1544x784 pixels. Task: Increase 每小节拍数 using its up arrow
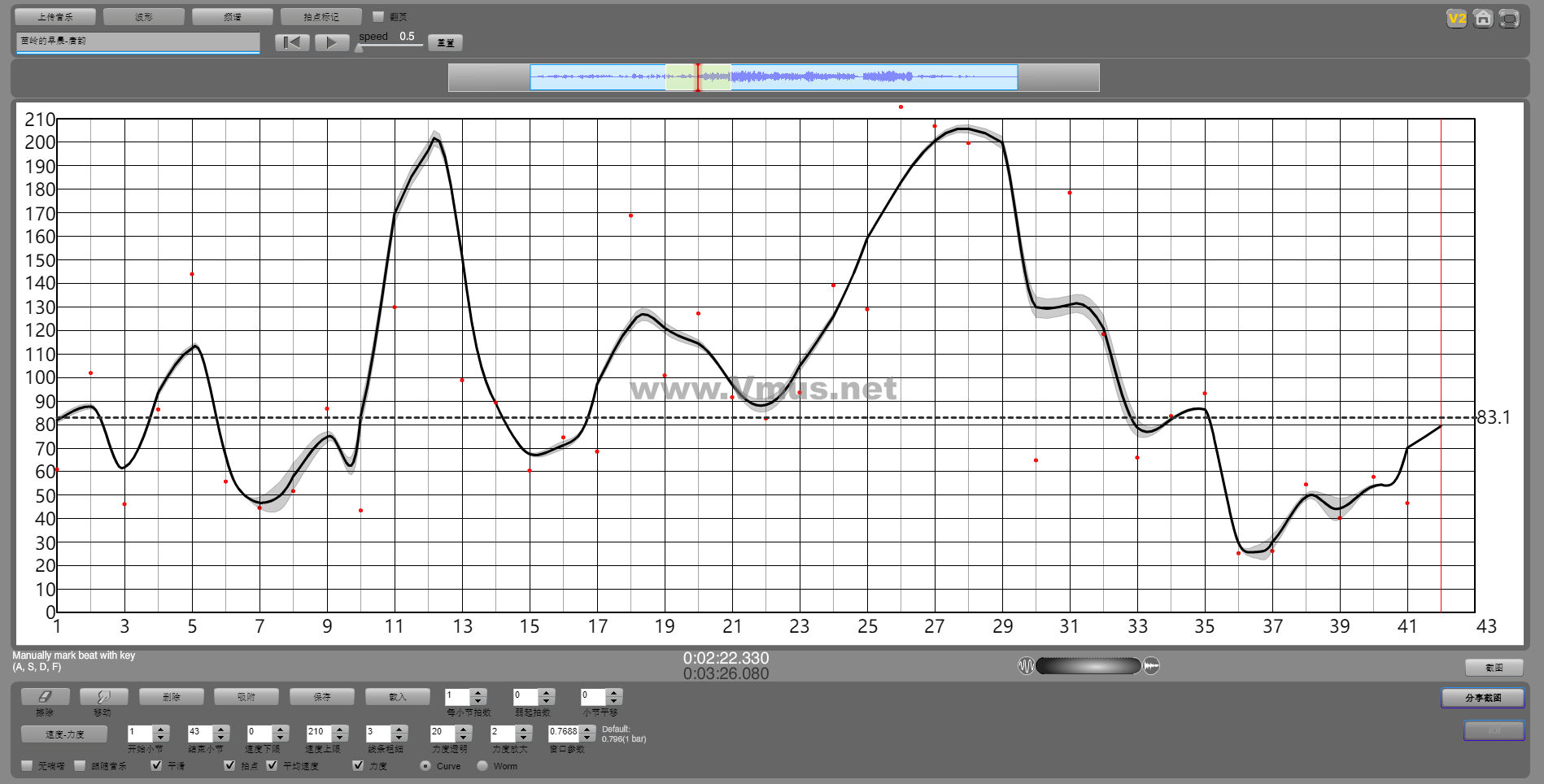pos(478,693)
